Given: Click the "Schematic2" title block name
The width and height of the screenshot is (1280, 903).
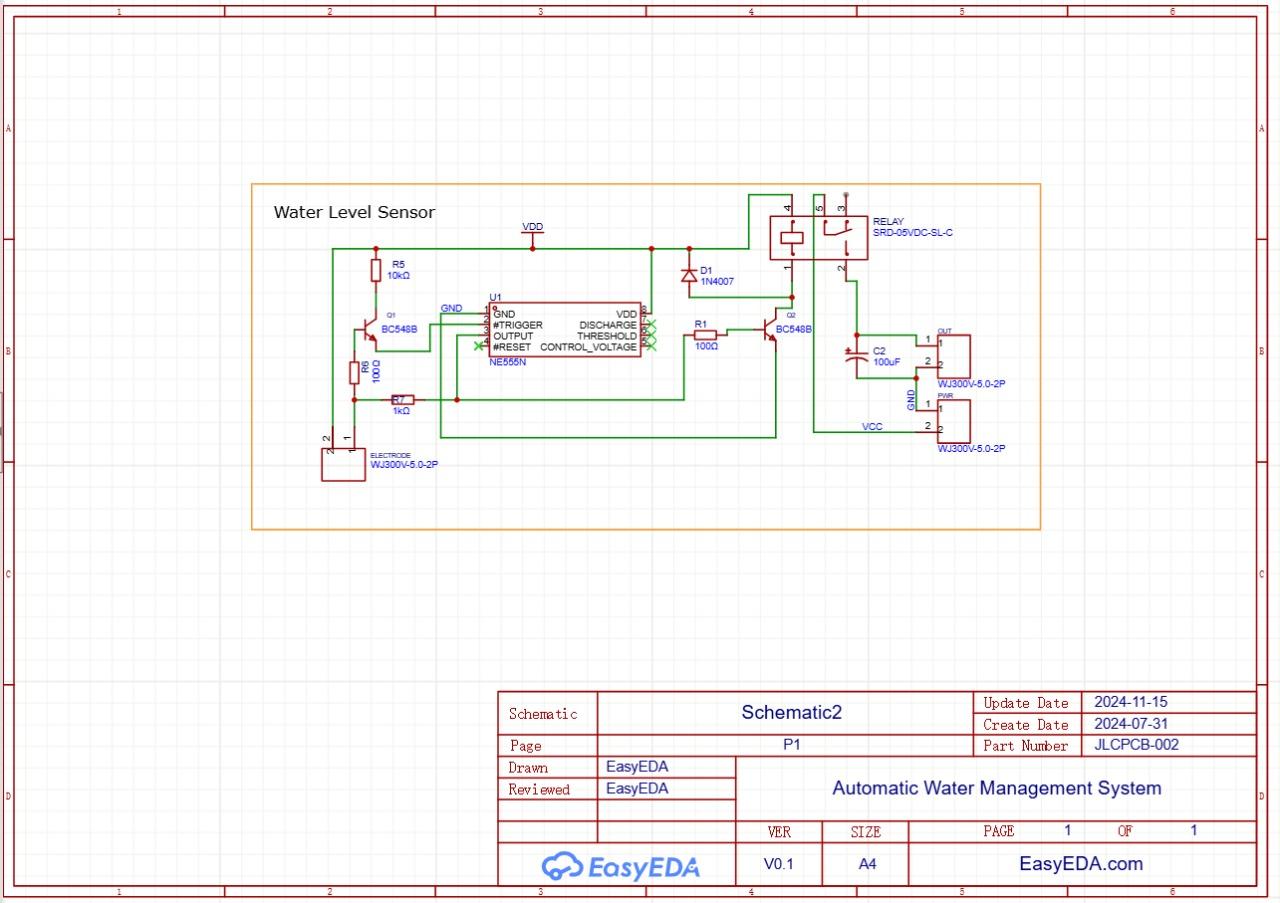Looking at the screenshot, I should (792, 712).
